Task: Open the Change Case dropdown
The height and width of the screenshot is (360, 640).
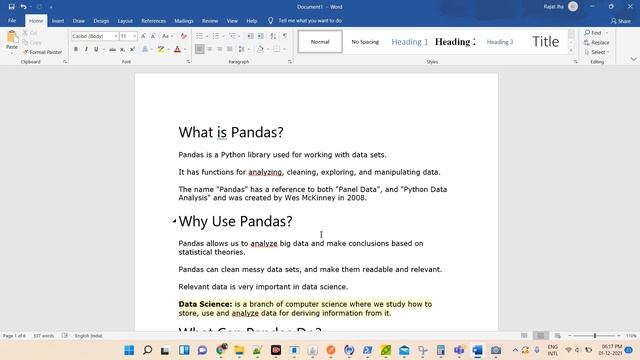Action: click(x=167, y=36)
